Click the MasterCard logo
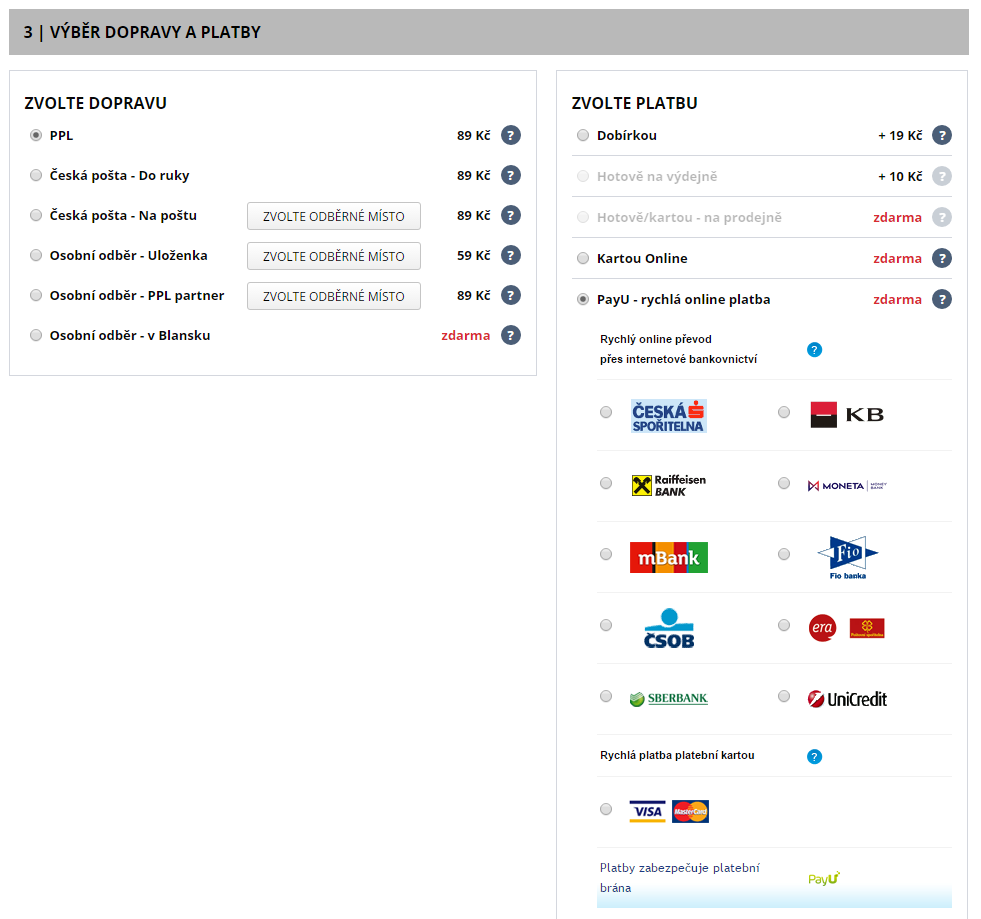 coord(690,811)
